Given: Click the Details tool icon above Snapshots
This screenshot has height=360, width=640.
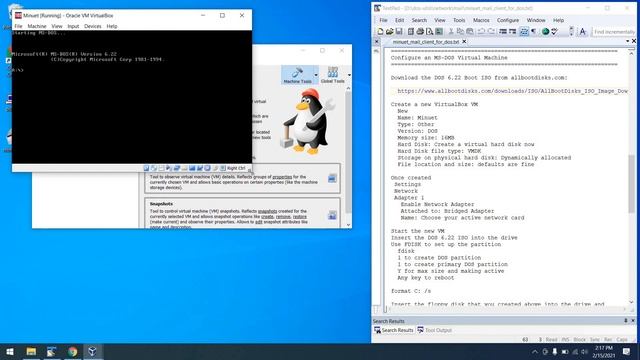Looking at the screenshot, I should coord(332,178).
